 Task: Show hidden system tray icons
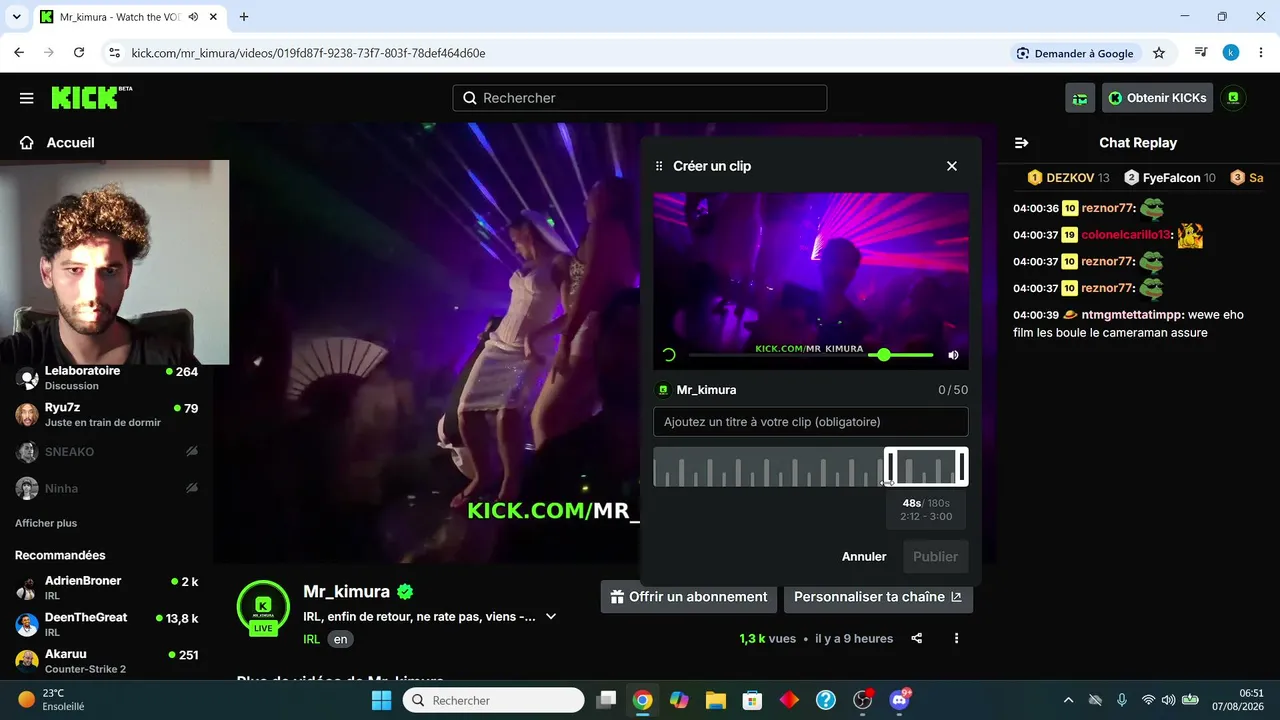pyautogui.click(x=1068, y=700)
